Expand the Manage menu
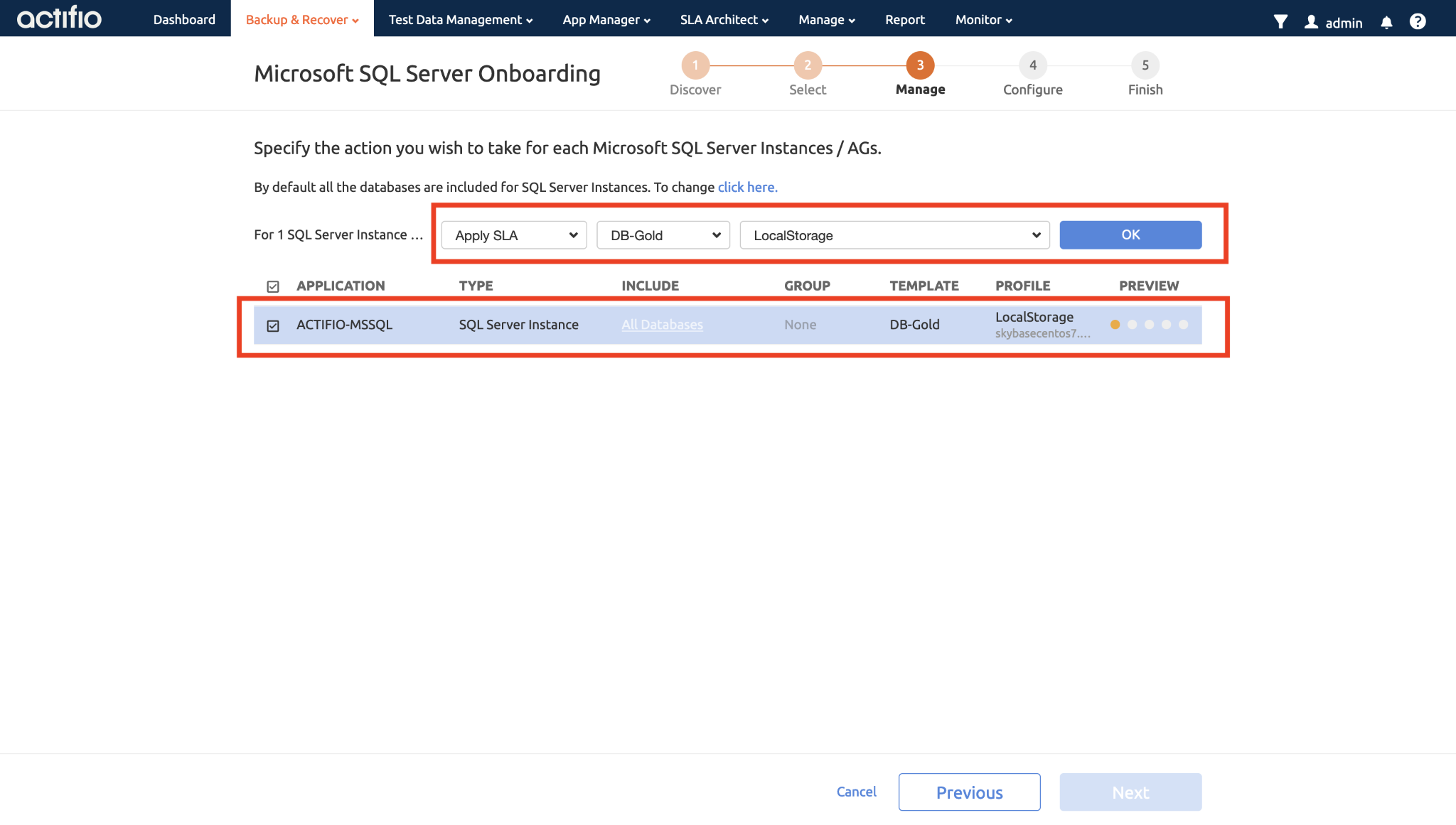Image resolution: width=1456 pixels, height=825 pixels. 827,19
